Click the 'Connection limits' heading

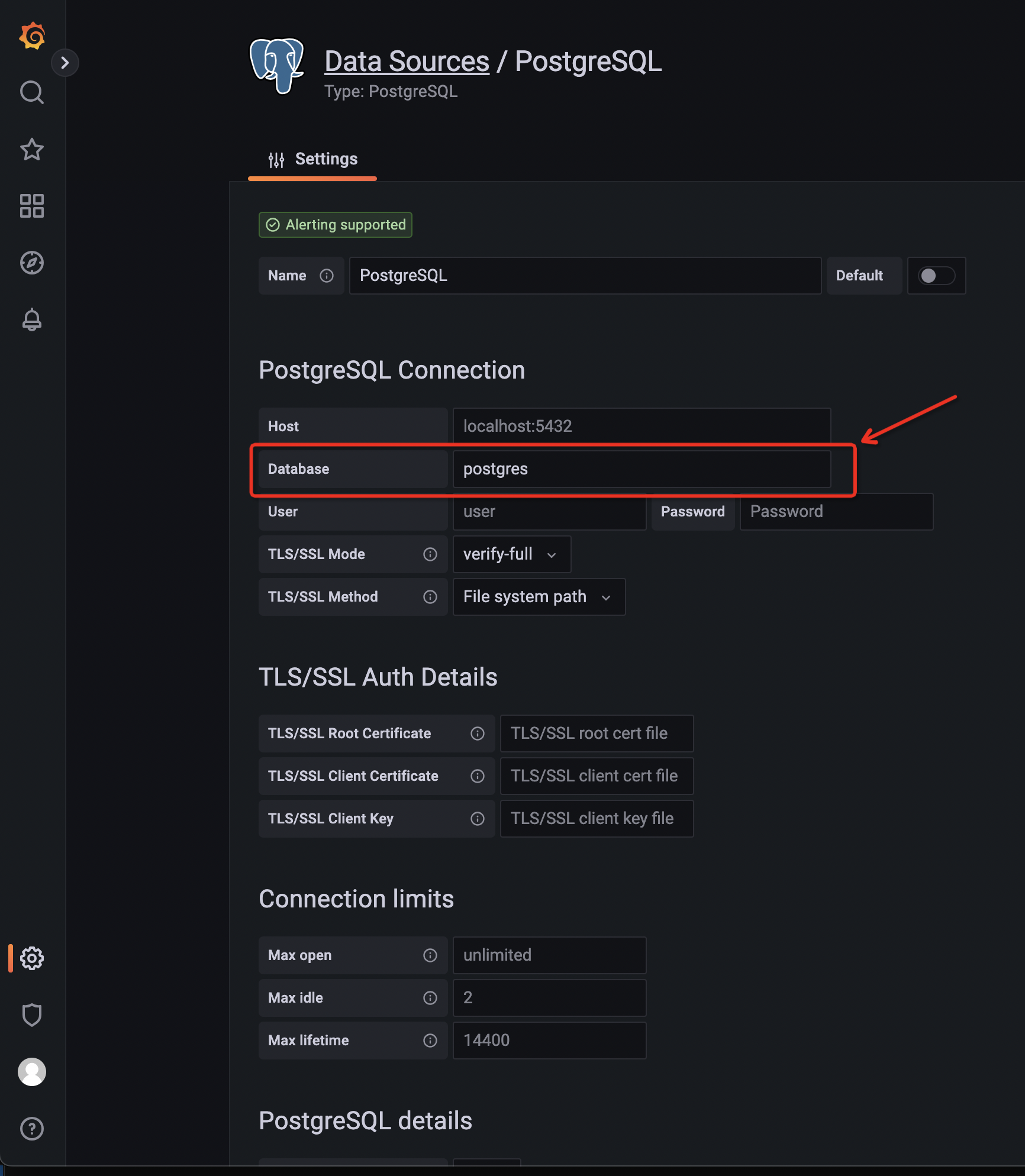click(x=356, y=899)
